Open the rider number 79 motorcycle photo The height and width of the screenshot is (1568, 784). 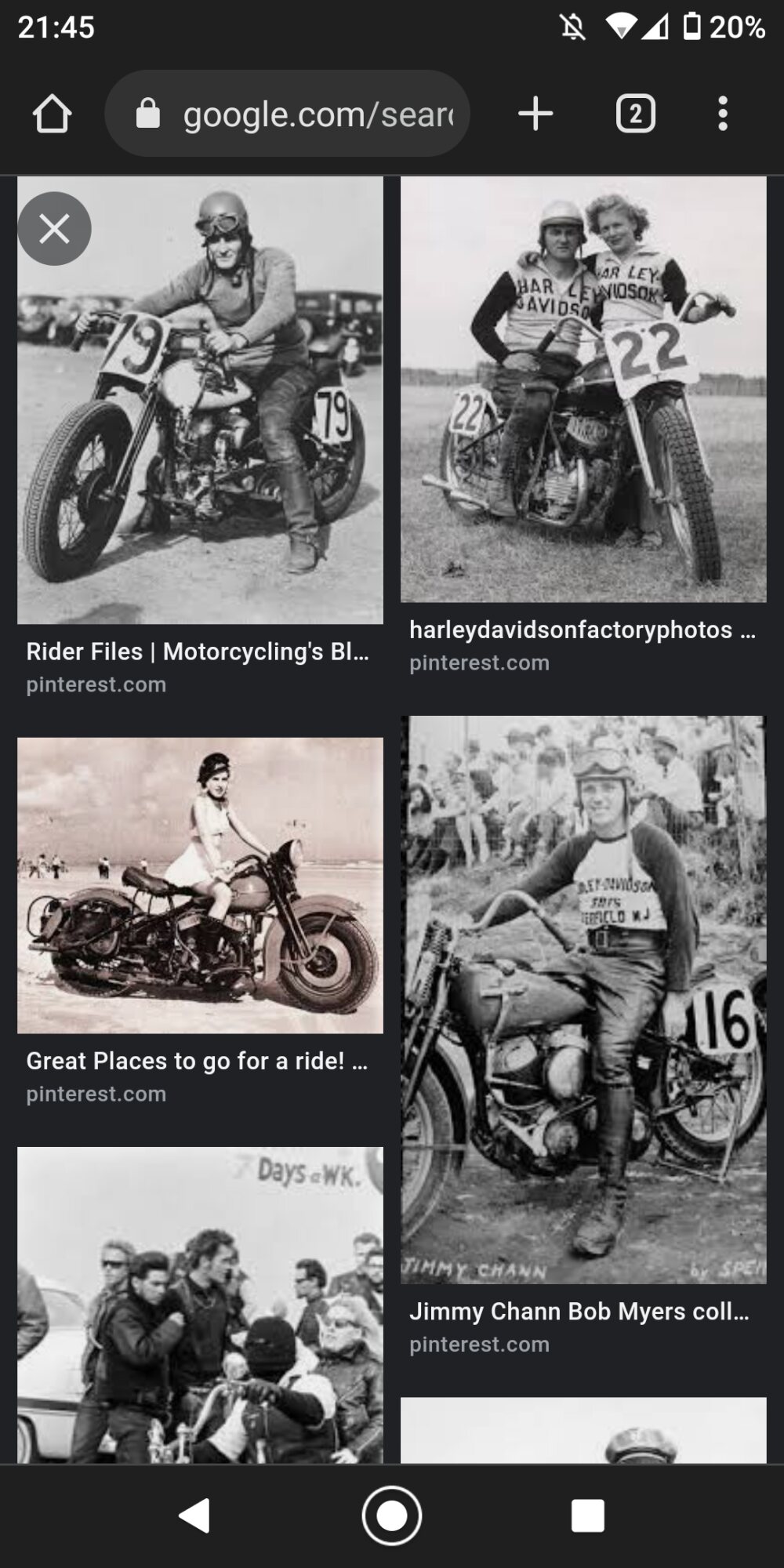[201, 400]
